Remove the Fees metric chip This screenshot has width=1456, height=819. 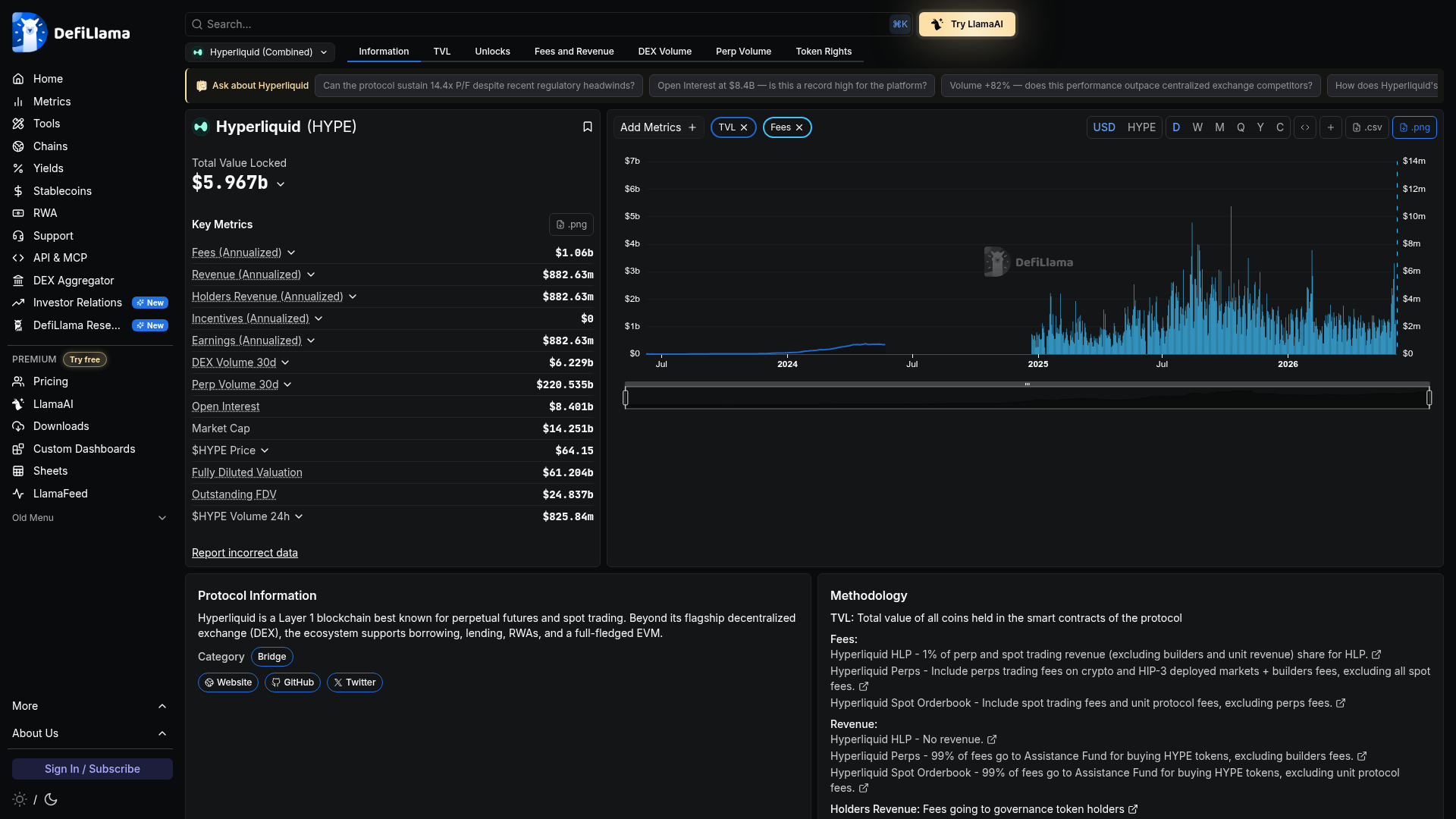(799, 127)
